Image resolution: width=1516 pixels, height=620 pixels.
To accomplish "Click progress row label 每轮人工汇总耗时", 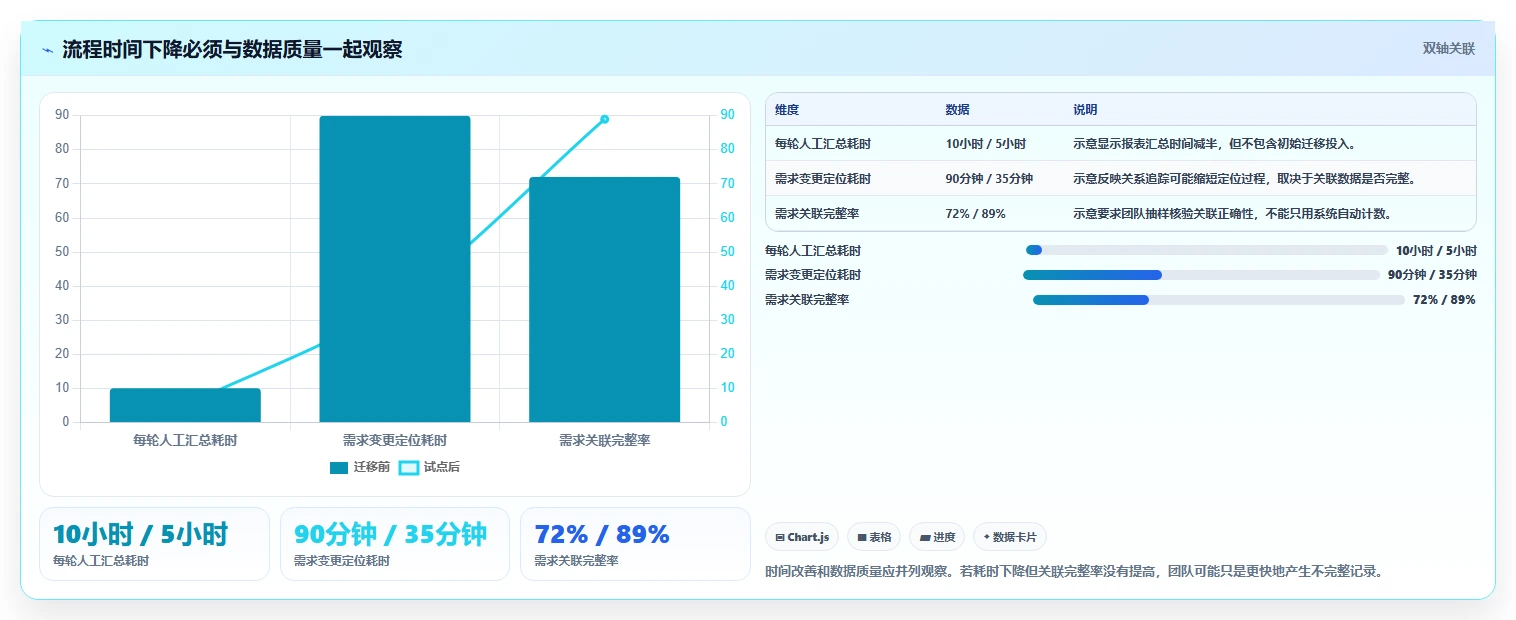I will pyautogui.click(x=813, y=250).
